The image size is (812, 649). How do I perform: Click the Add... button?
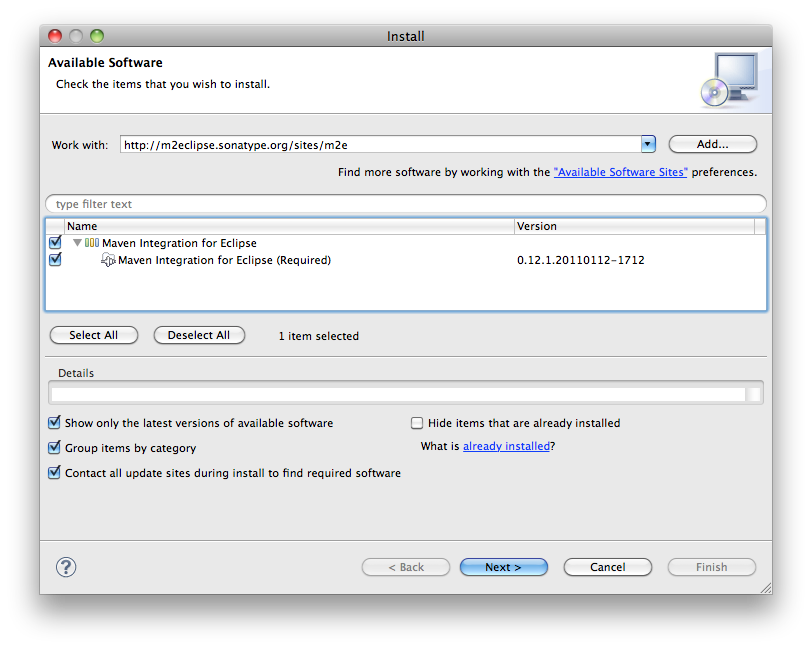pos(712,144)
